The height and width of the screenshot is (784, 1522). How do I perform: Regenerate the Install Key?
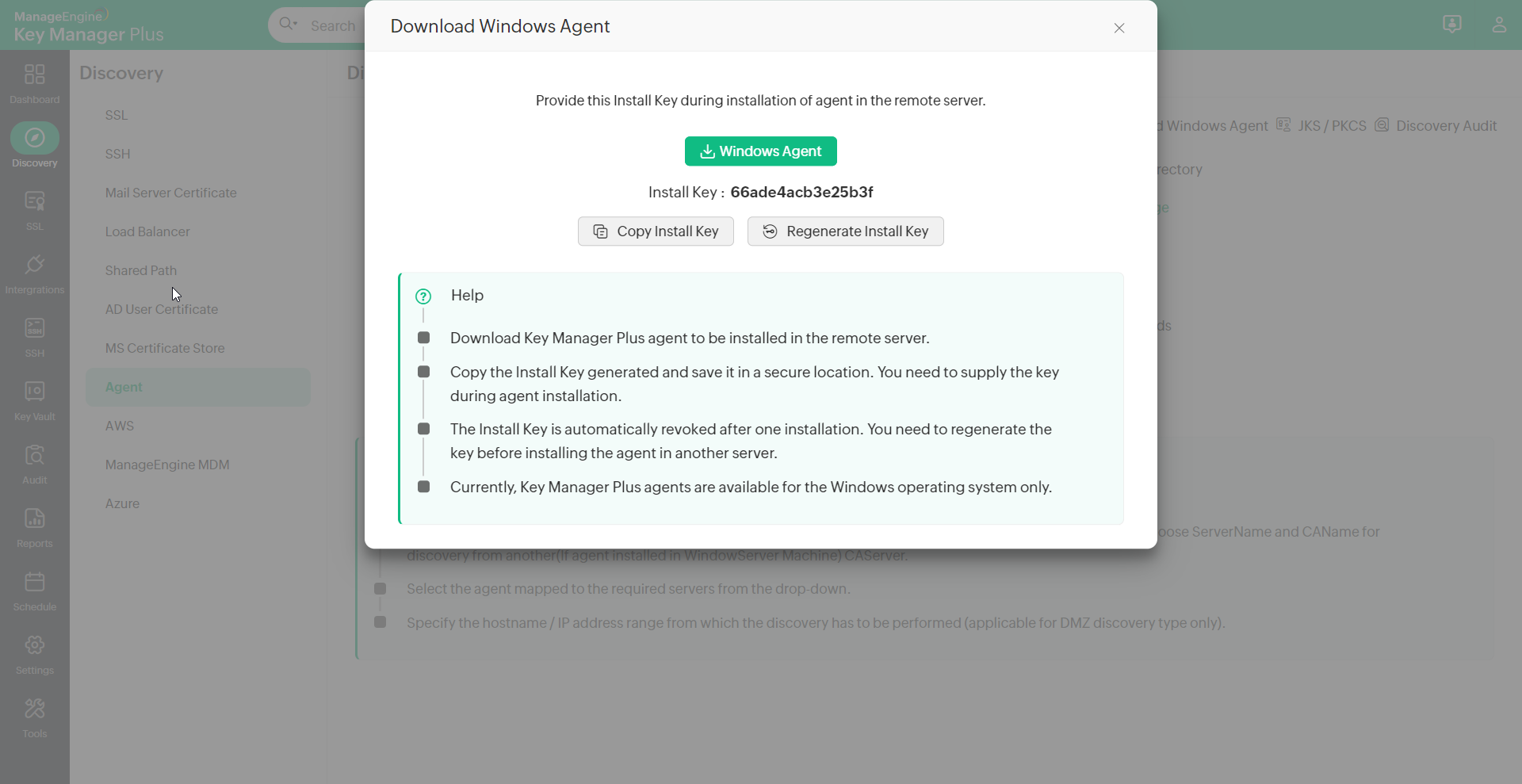[846, 231]
